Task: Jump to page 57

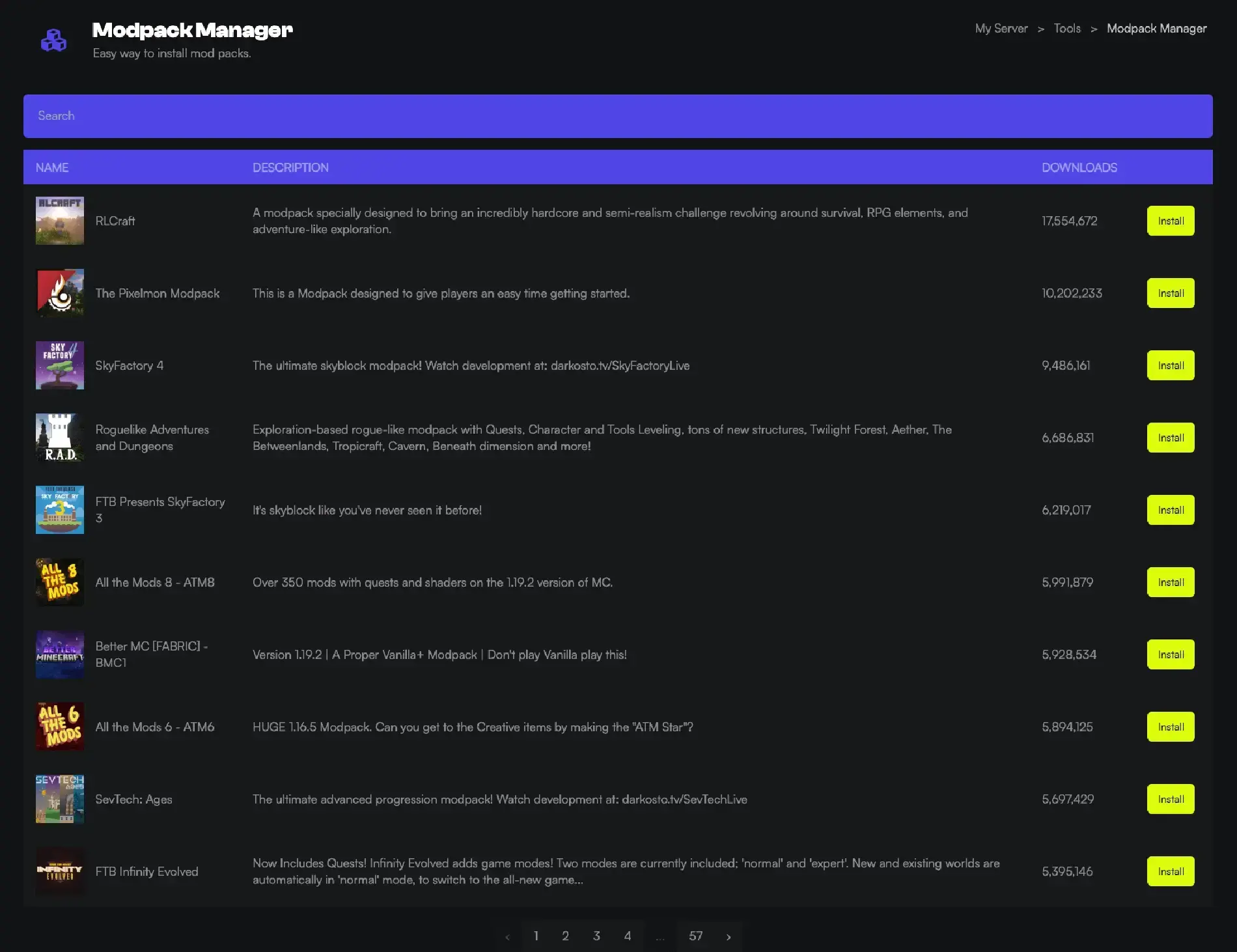Action: (x=696, y=936)
